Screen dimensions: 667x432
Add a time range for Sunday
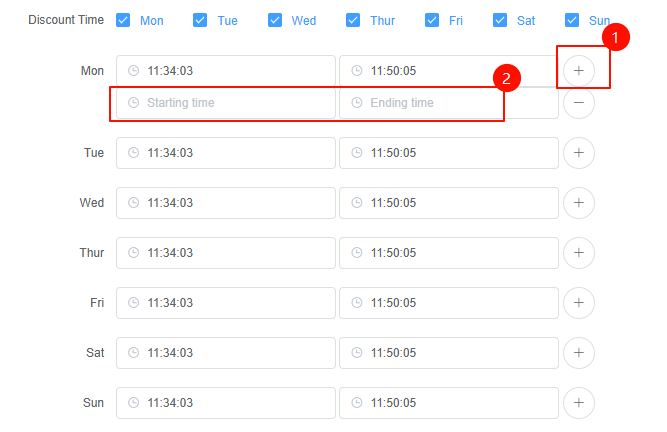[x=579, y=403]
